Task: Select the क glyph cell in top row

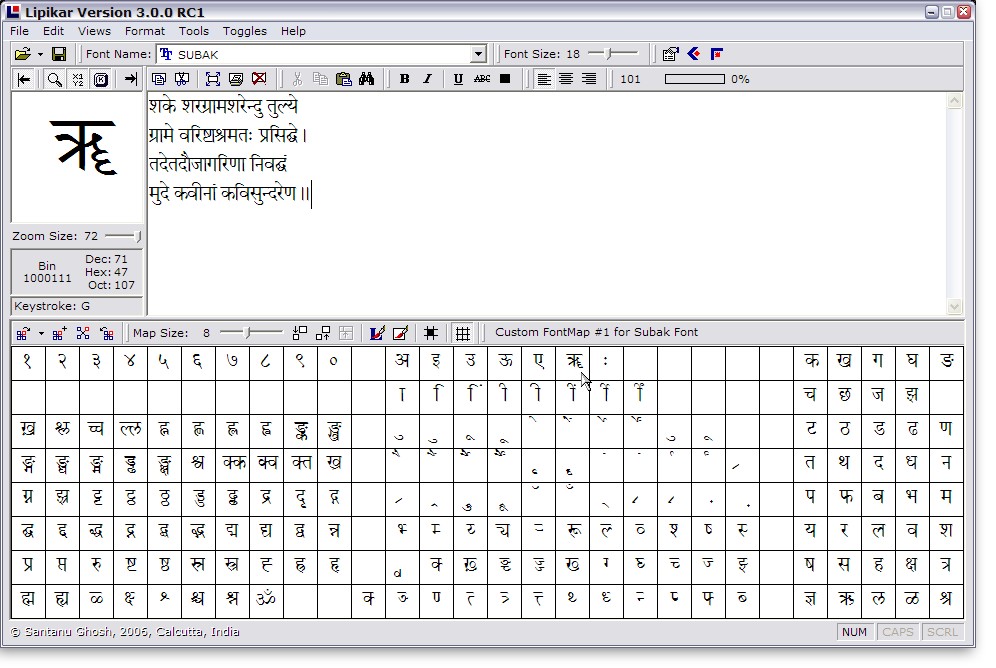Action: coord(811,362)
